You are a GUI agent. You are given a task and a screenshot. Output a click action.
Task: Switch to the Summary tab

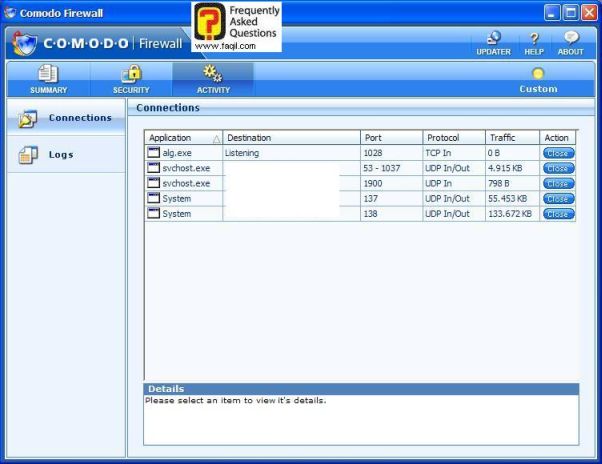[48, 79]
